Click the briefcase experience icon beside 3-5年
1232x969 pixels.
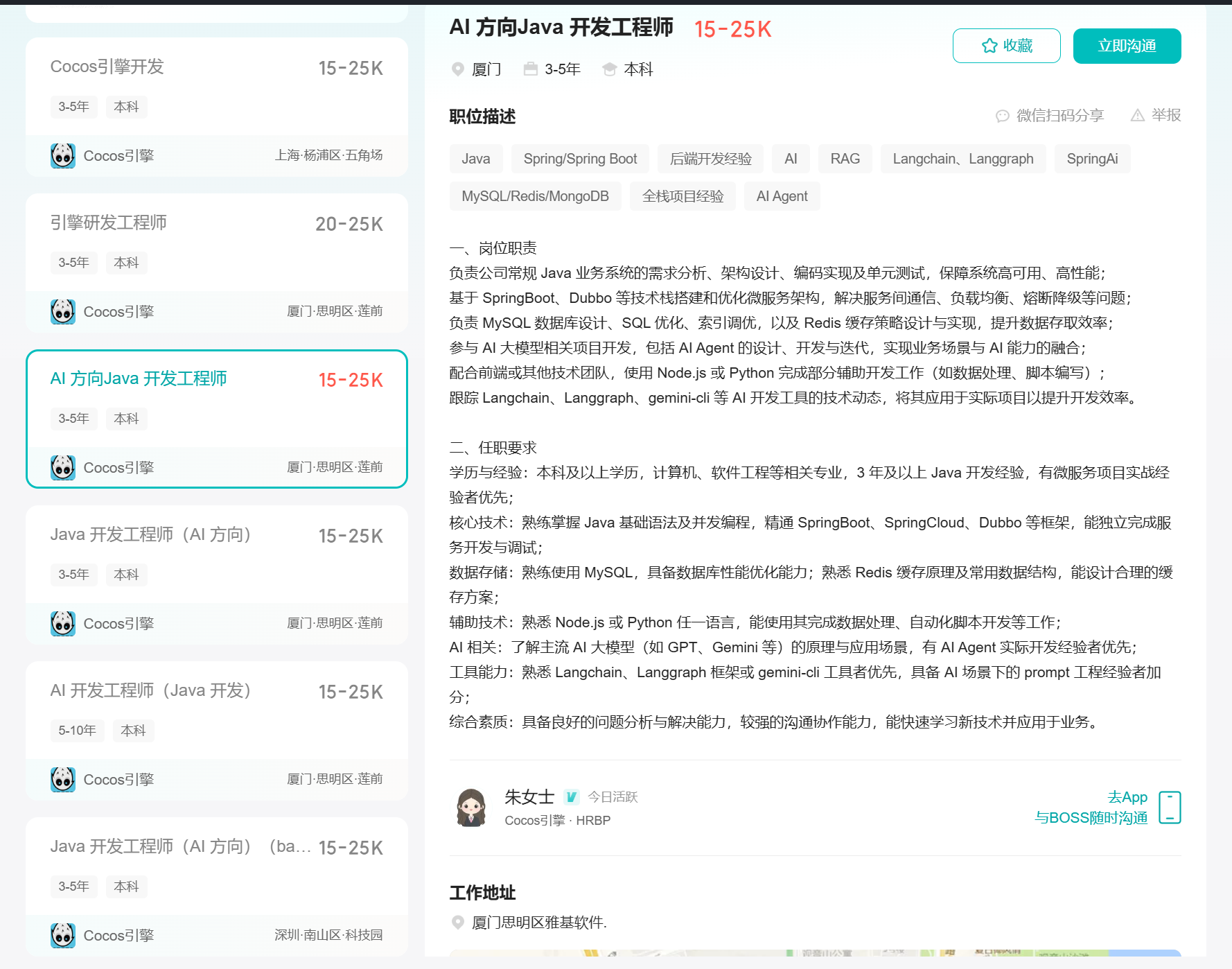(531, 69)
